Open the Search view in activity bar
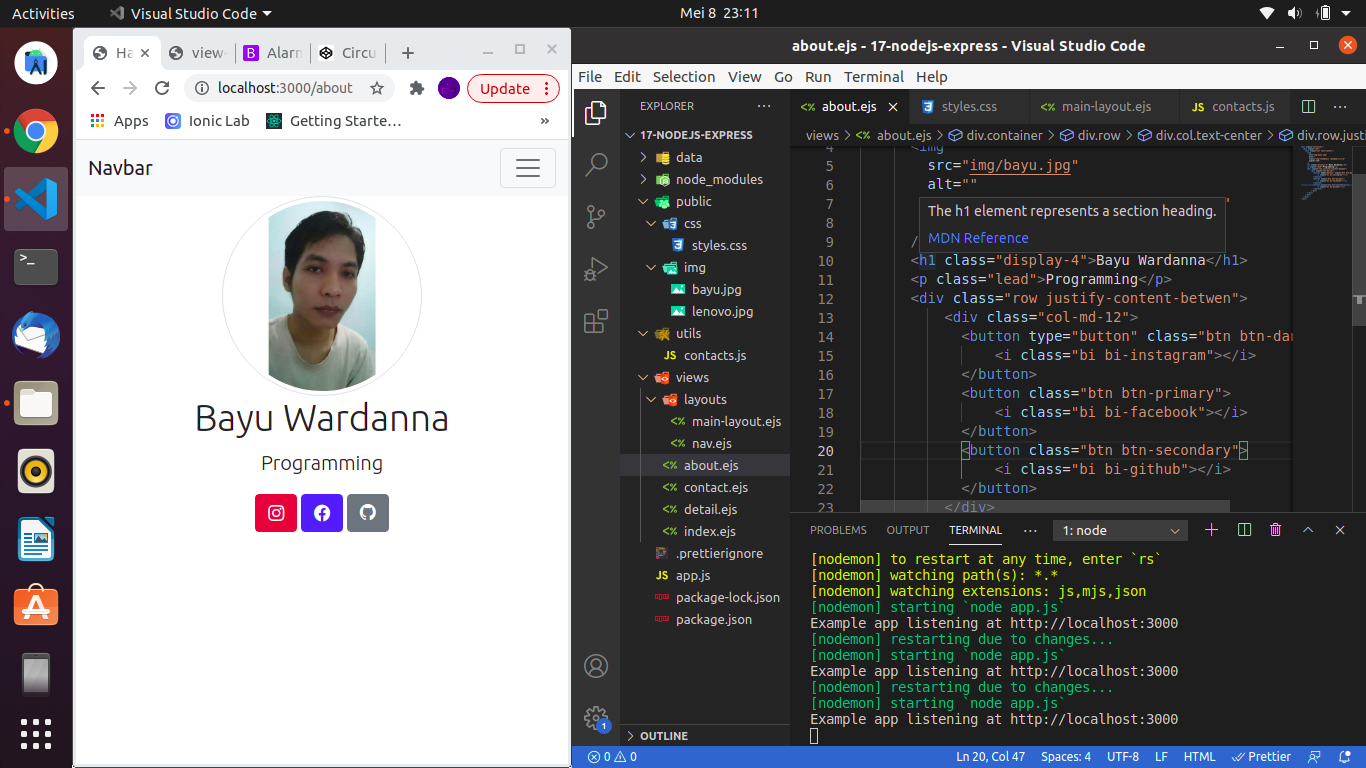The image size is (1366, 768). pos(596,164)
